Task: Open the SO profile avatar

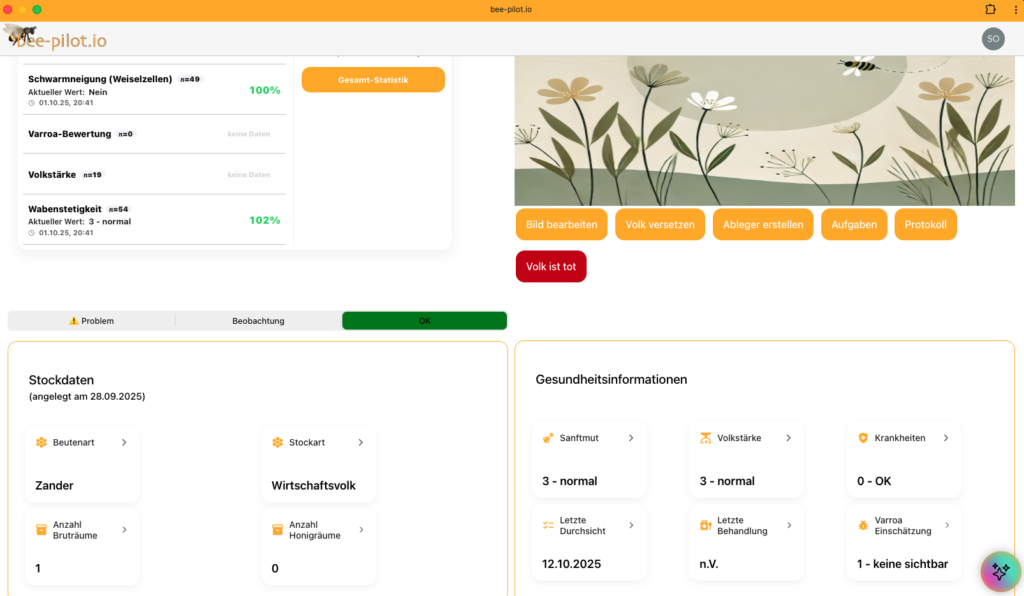Action: [992, 38]
